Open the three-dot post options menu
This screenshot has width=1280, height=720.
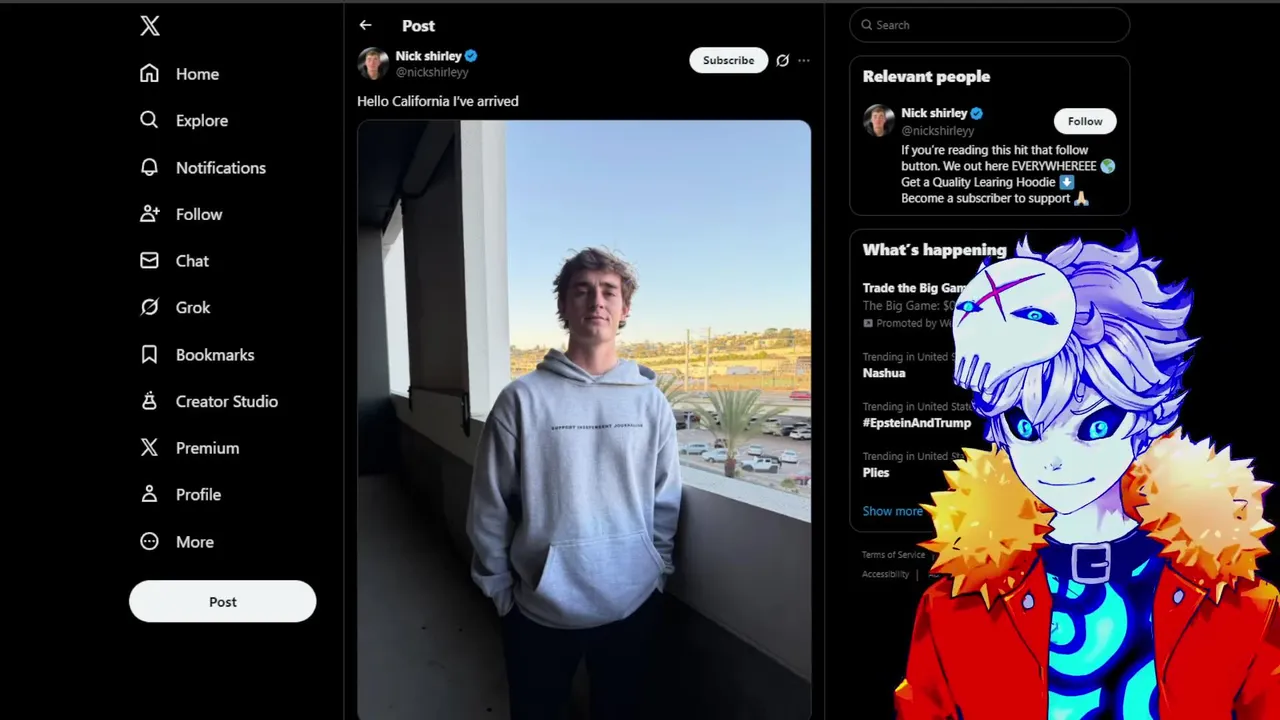point(804,60)
